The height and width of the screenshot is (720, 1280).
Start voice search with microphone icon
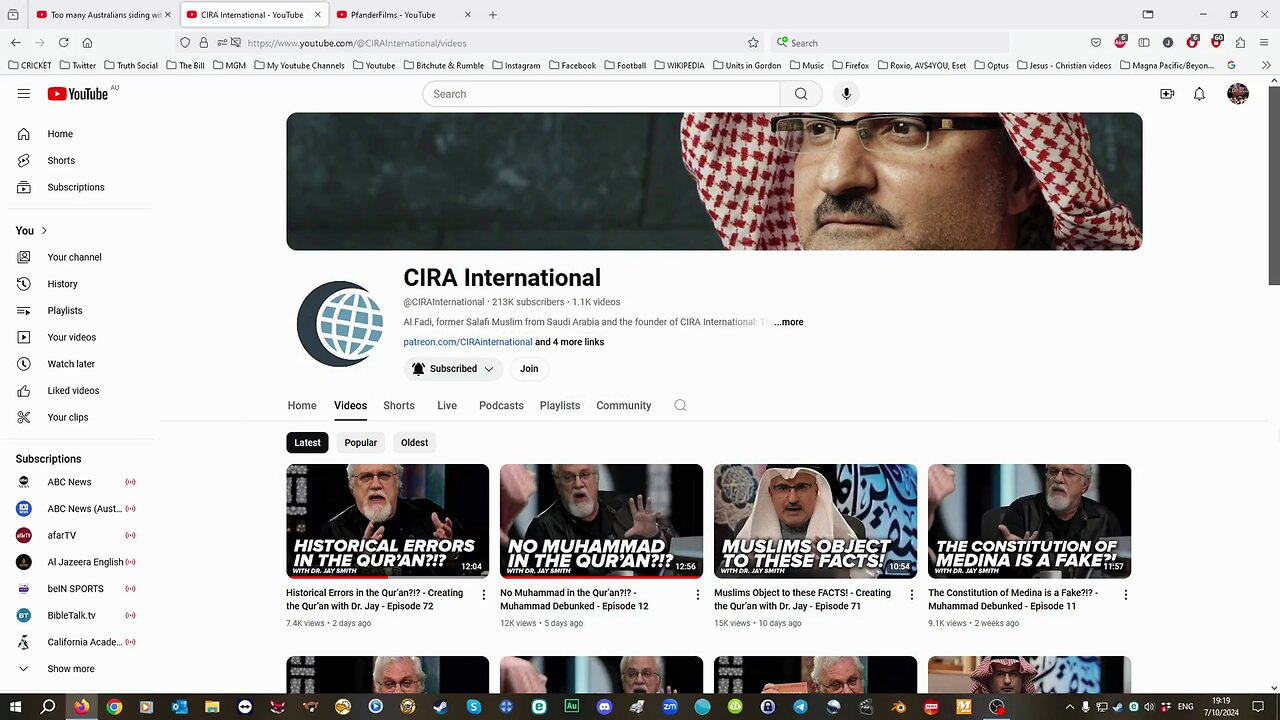coord(846,94)
